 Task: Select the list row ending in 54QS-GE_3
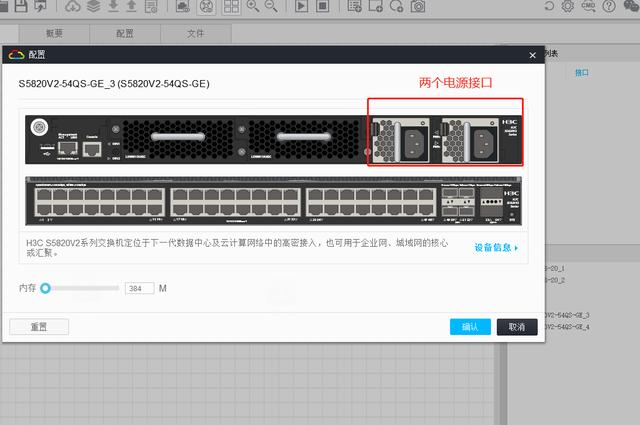coord(567,315)
